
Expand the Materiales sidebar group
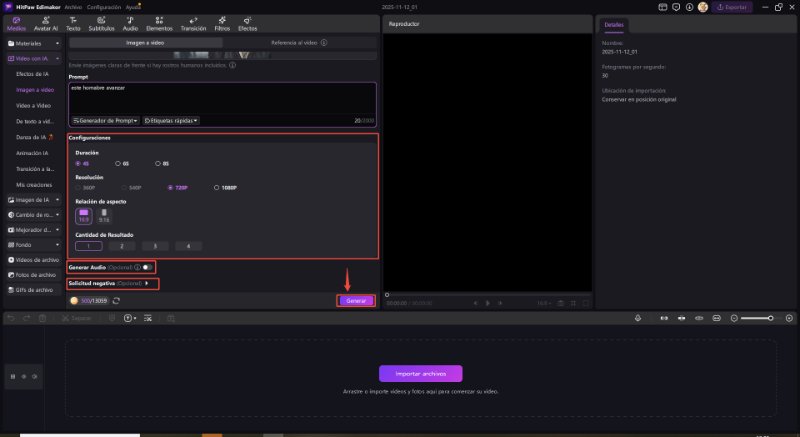click(33, 44)
